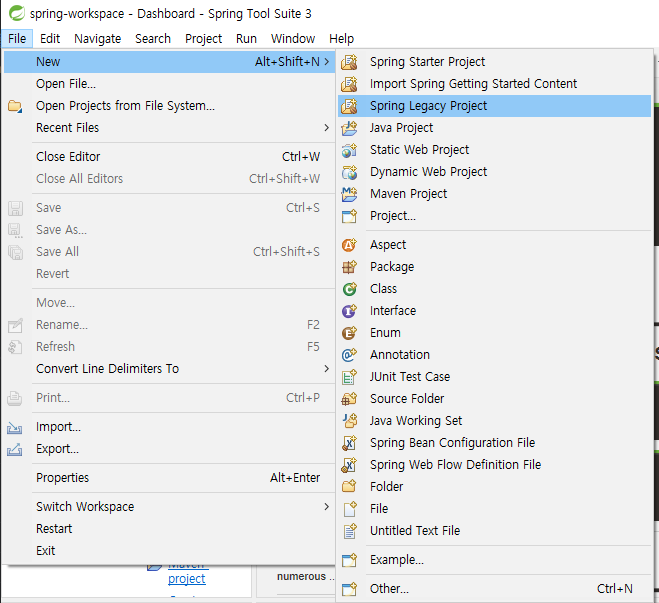Screen dimensions: 659x603
Task: Follow the 'project' link on the Dashboard
Action: point(187,579)
